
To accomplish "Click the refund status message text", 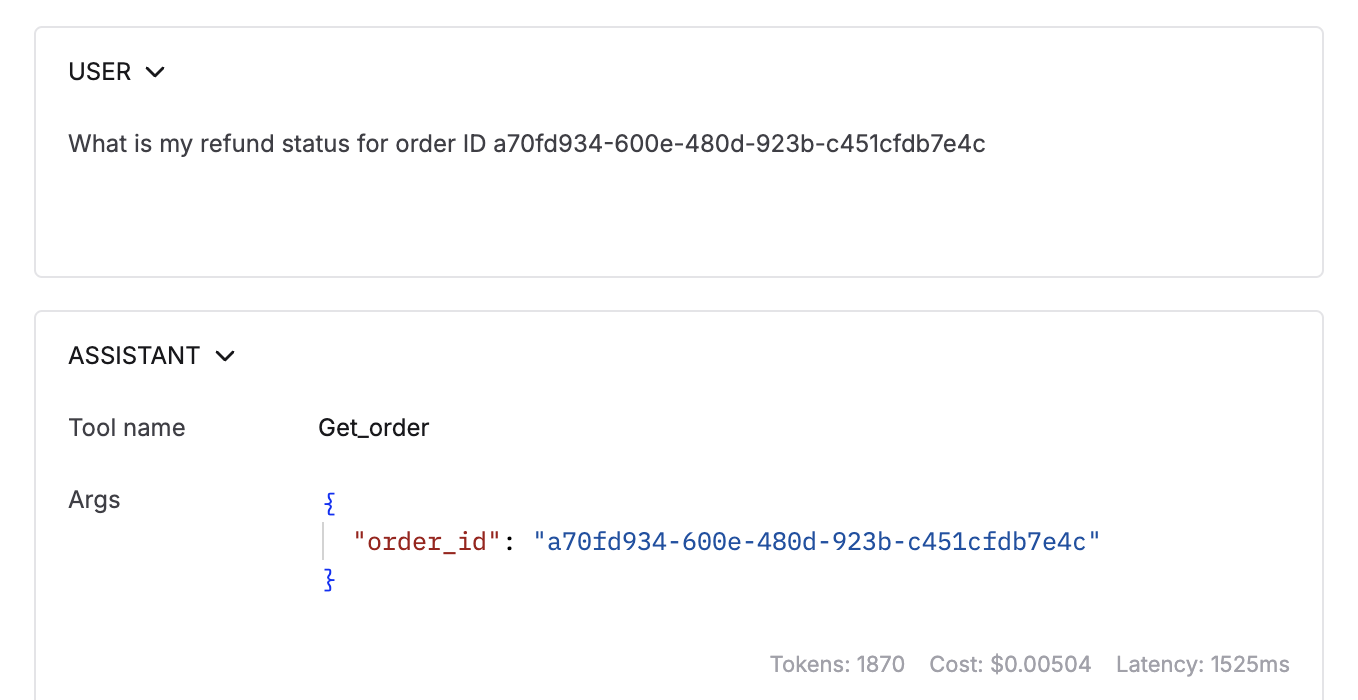I will (x=527, y=144).
